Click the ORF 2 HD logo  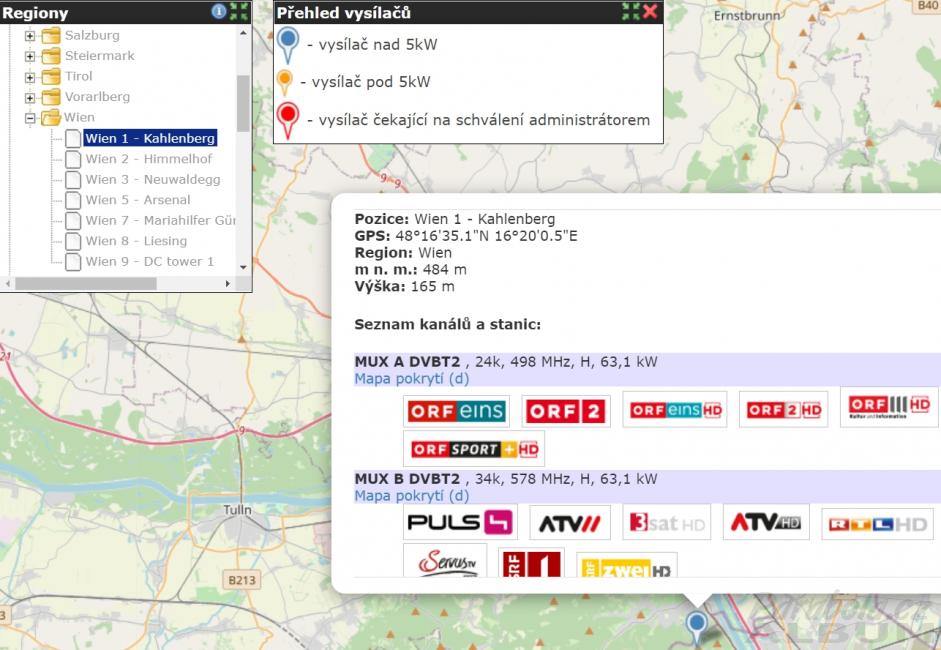click(784, 409)
